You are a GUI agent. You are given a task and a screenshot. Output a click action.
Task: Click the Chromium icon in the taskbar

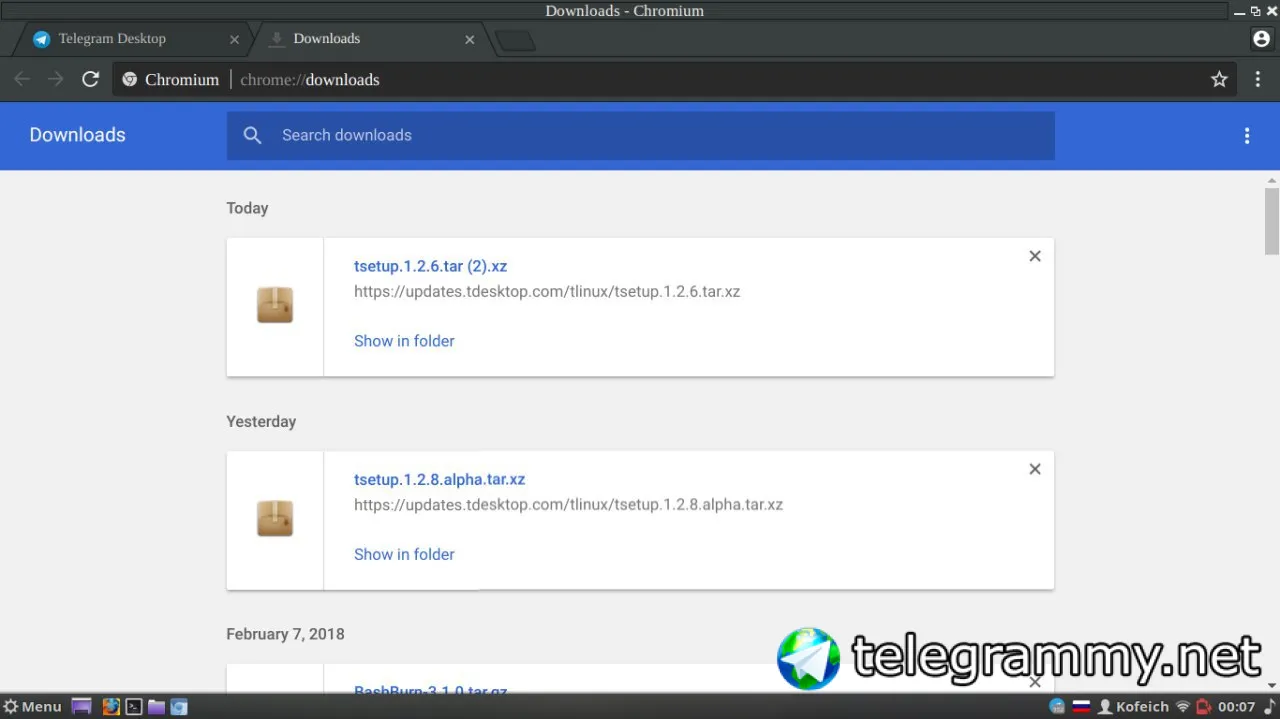coord(178,706)
